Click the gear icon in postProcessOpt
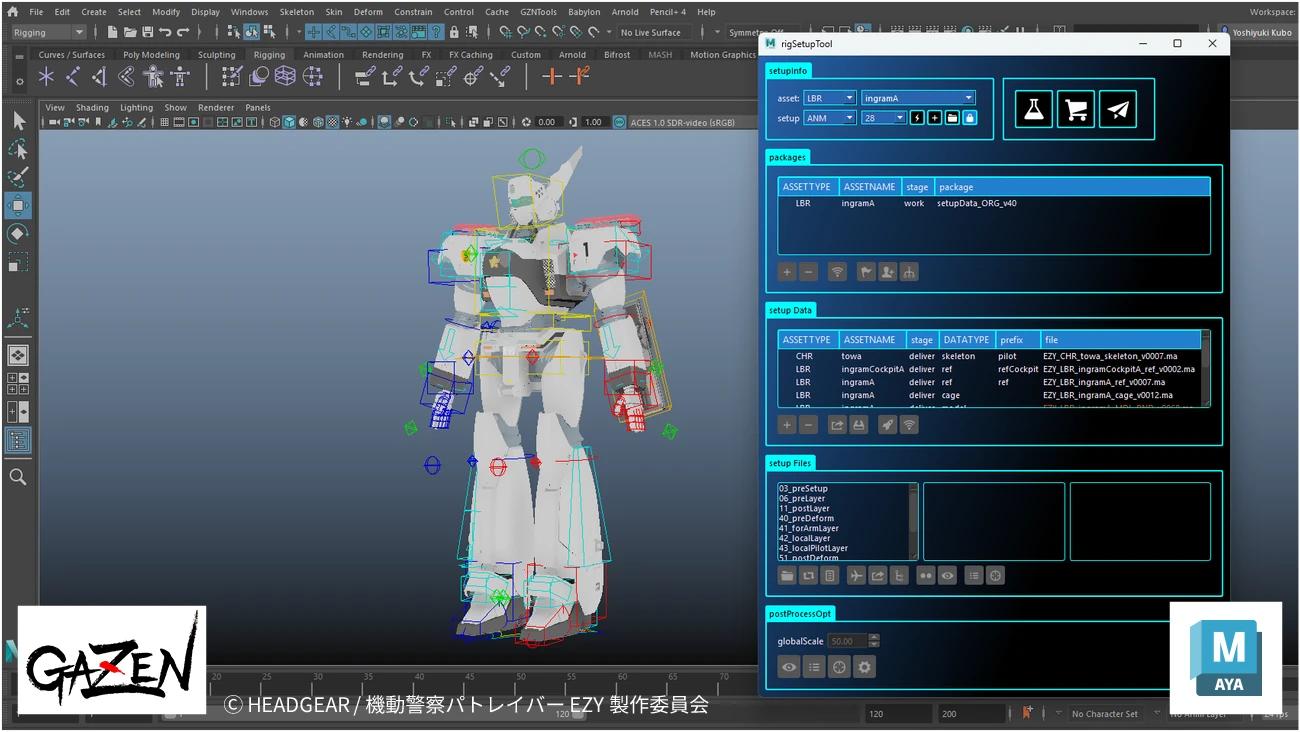 pos(865,667)
